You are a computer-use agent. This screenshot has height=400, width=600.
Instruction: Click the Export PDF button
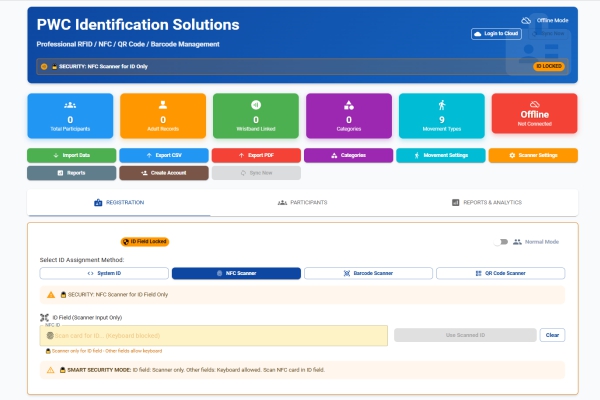(256, 155)
